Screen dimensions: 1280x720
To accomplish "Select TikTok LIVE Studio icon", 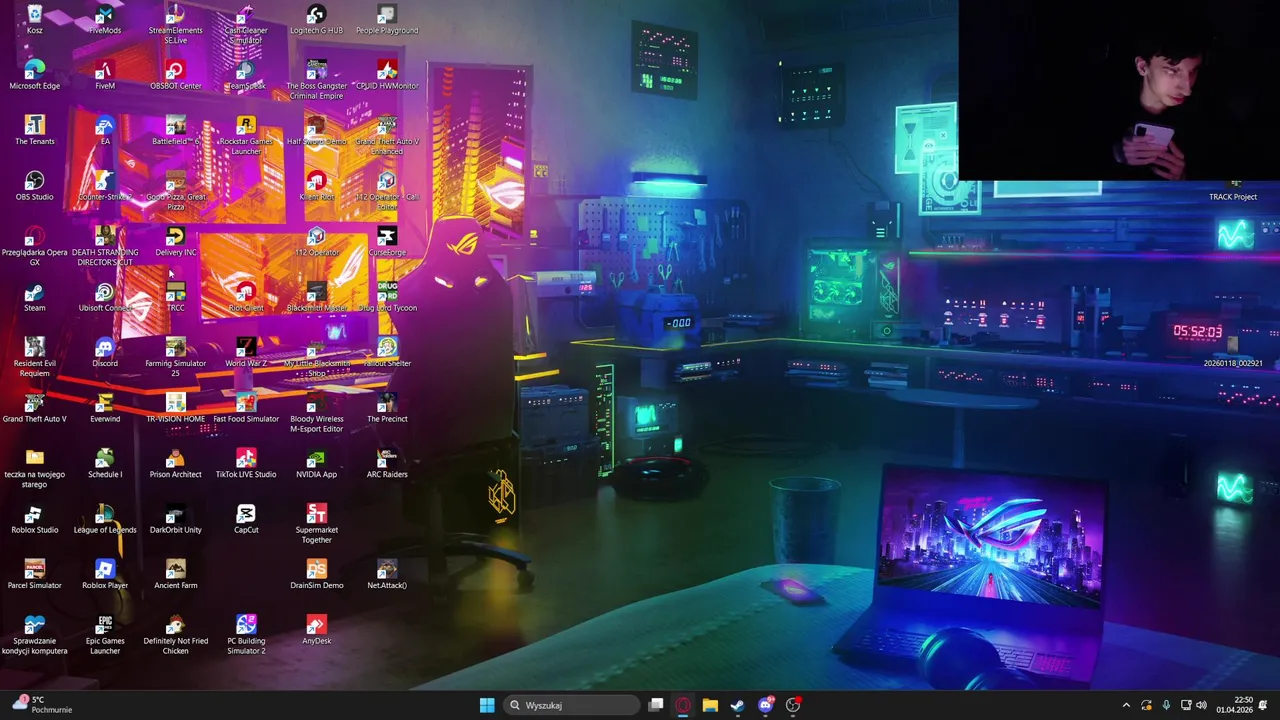I will (246, 463).
